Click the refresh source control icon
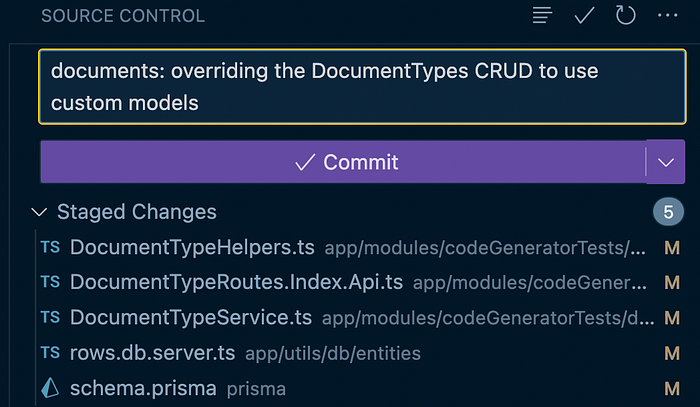 pos(626,16)
